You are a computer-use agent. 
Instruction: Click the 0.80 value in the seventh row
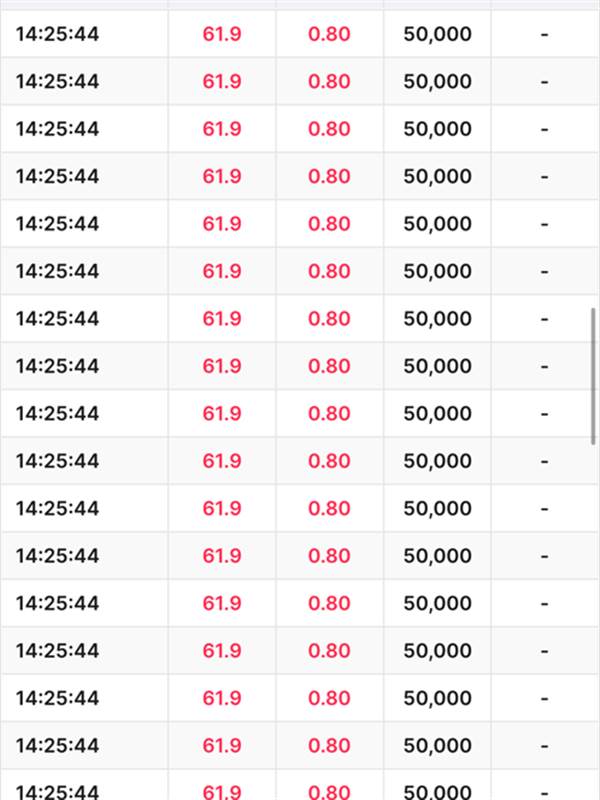point(329,319)
